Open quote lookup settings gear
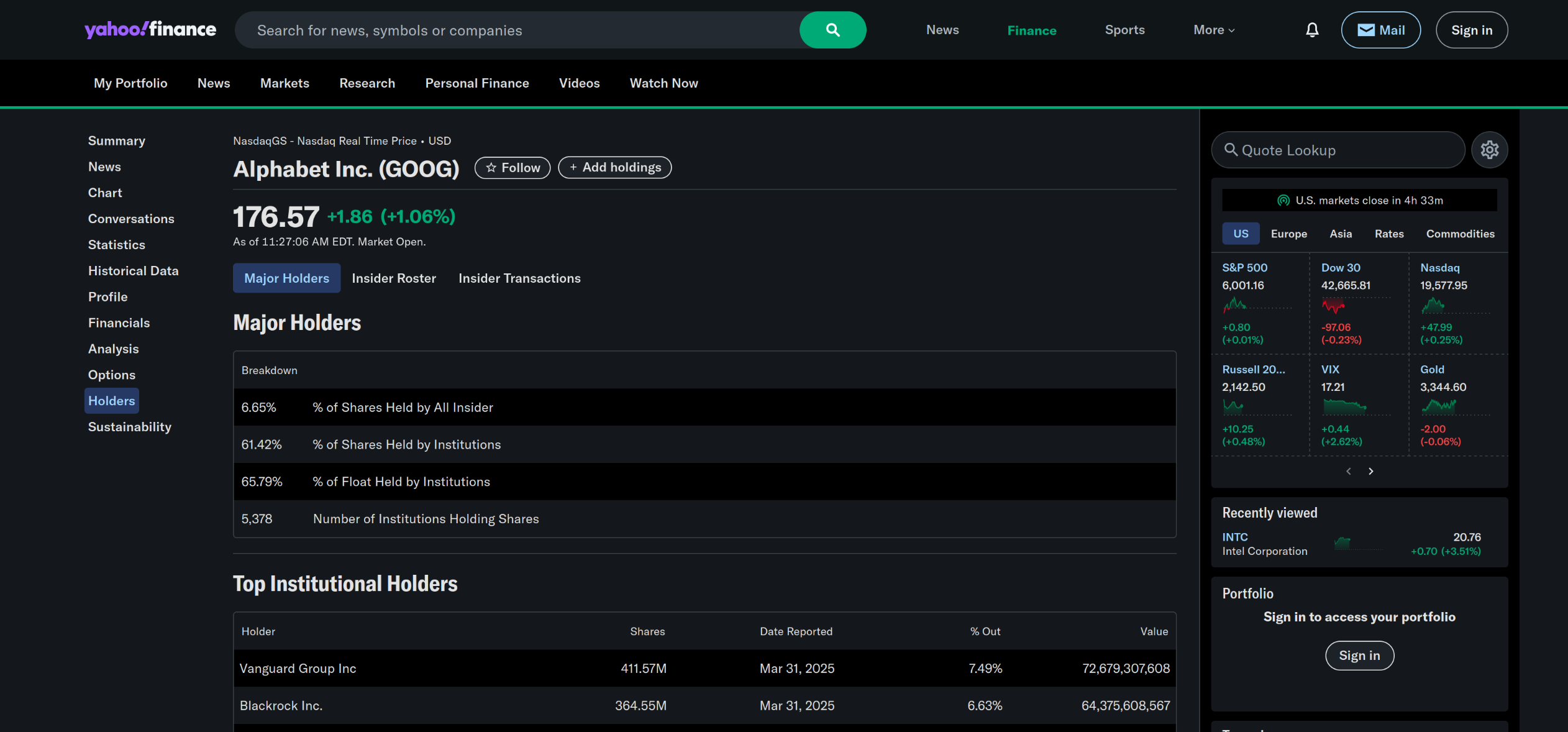This screenshot has height=732, width=1568. point(1490,150)
